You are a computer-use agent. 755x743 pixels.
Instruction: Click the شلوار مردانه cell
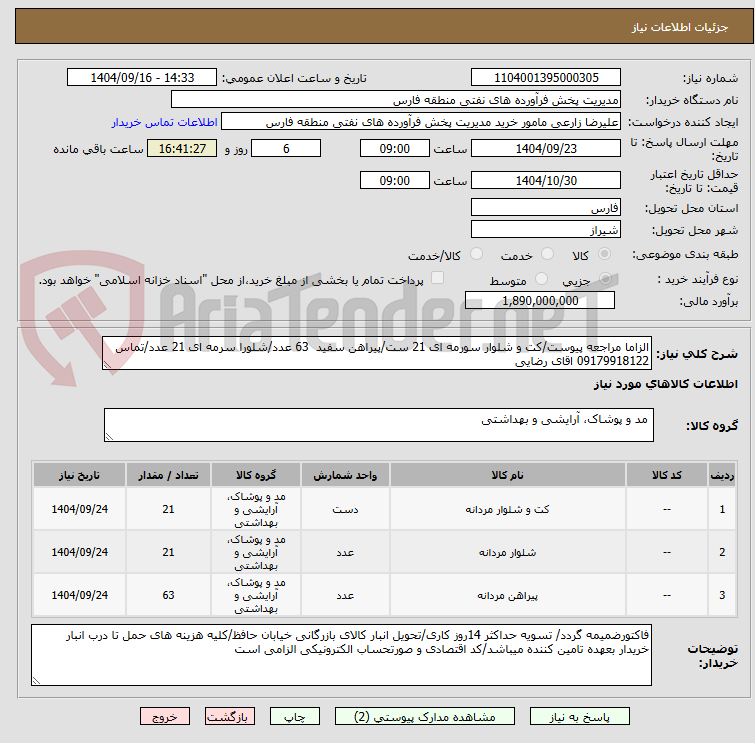pos(508,552)
